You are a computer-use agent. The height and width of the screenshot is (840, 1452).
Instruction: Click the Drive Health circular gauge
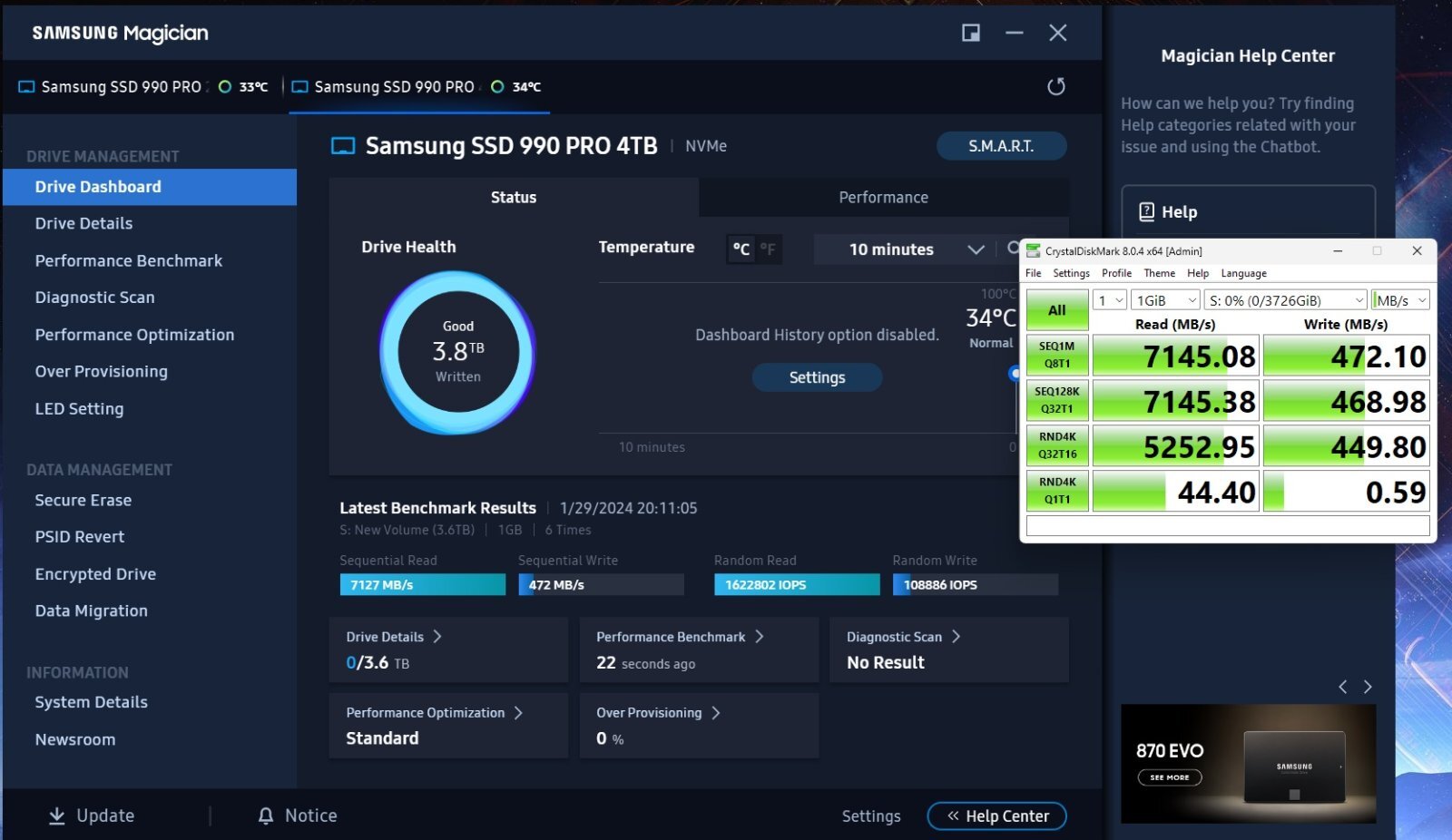pyautogui.click(x=457, y=352)
